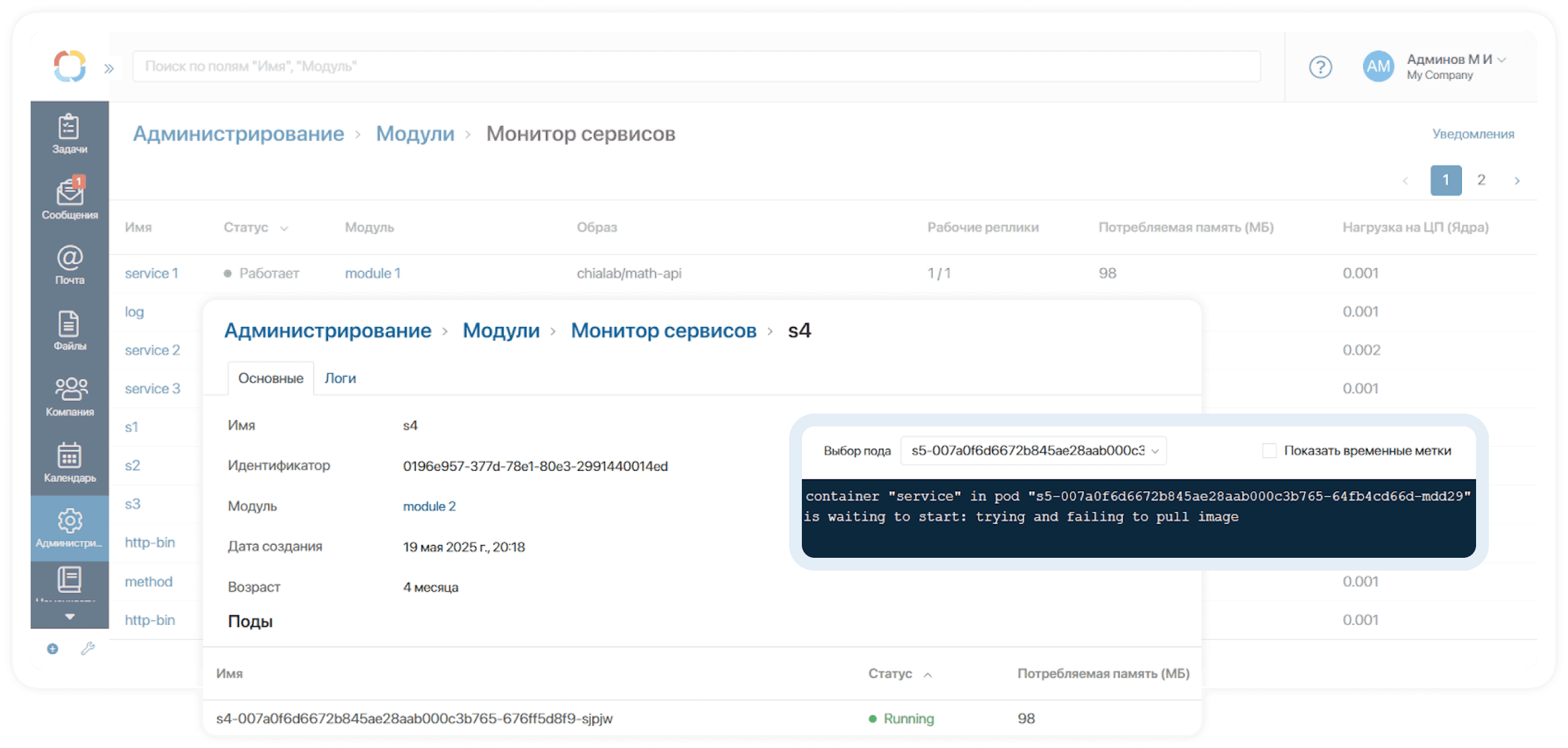
Task: Enable the Показать временные метки checkbox
Action: point(1269,451)
